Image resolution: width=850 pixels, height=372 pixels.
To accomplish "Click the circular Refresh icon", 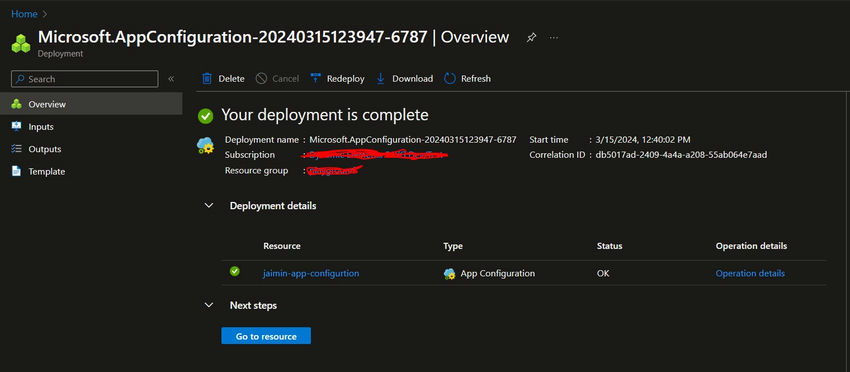I will tap(450, 79).
